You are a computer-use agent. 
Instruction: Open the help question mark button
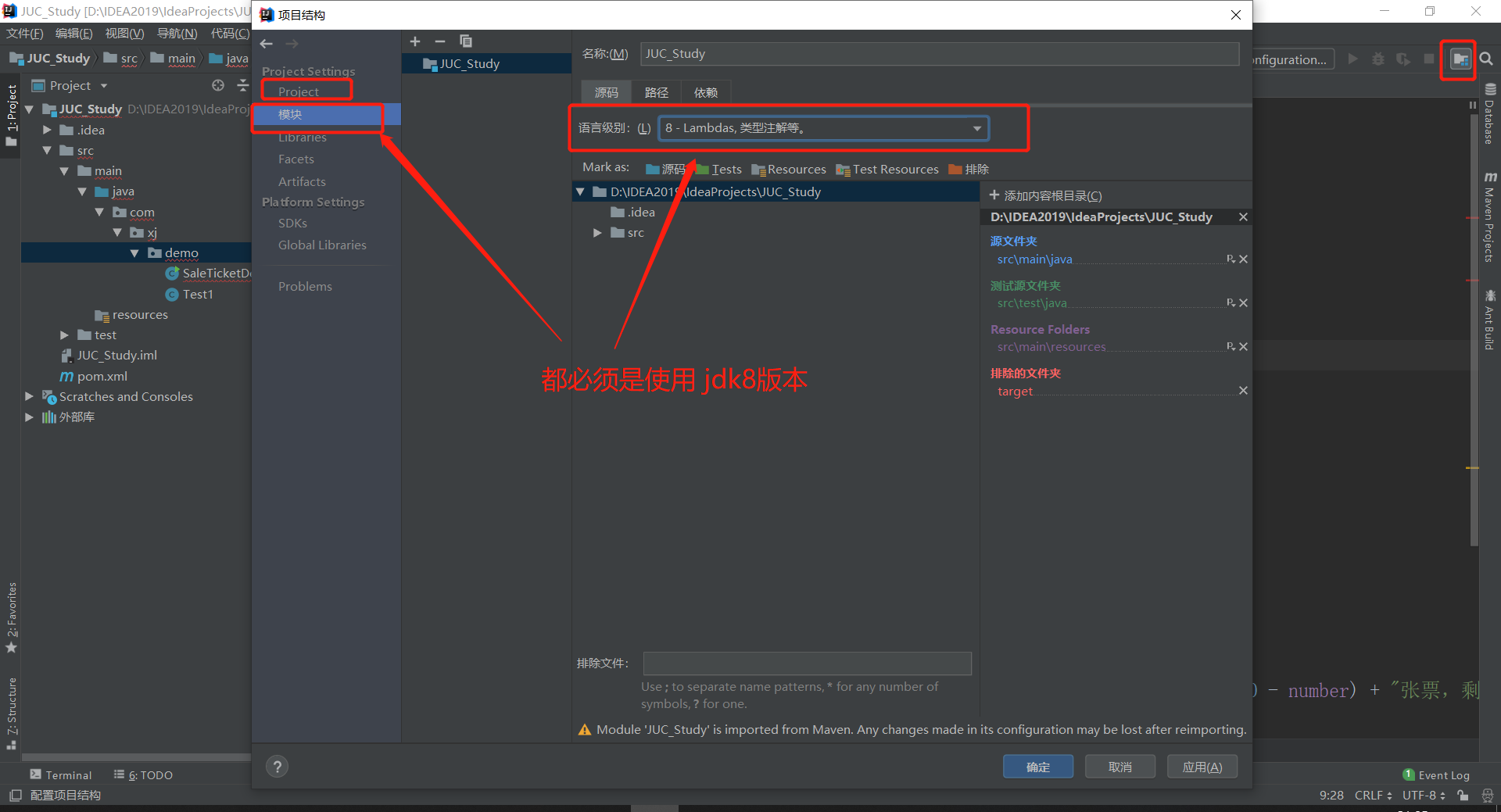tap(277, 767)
